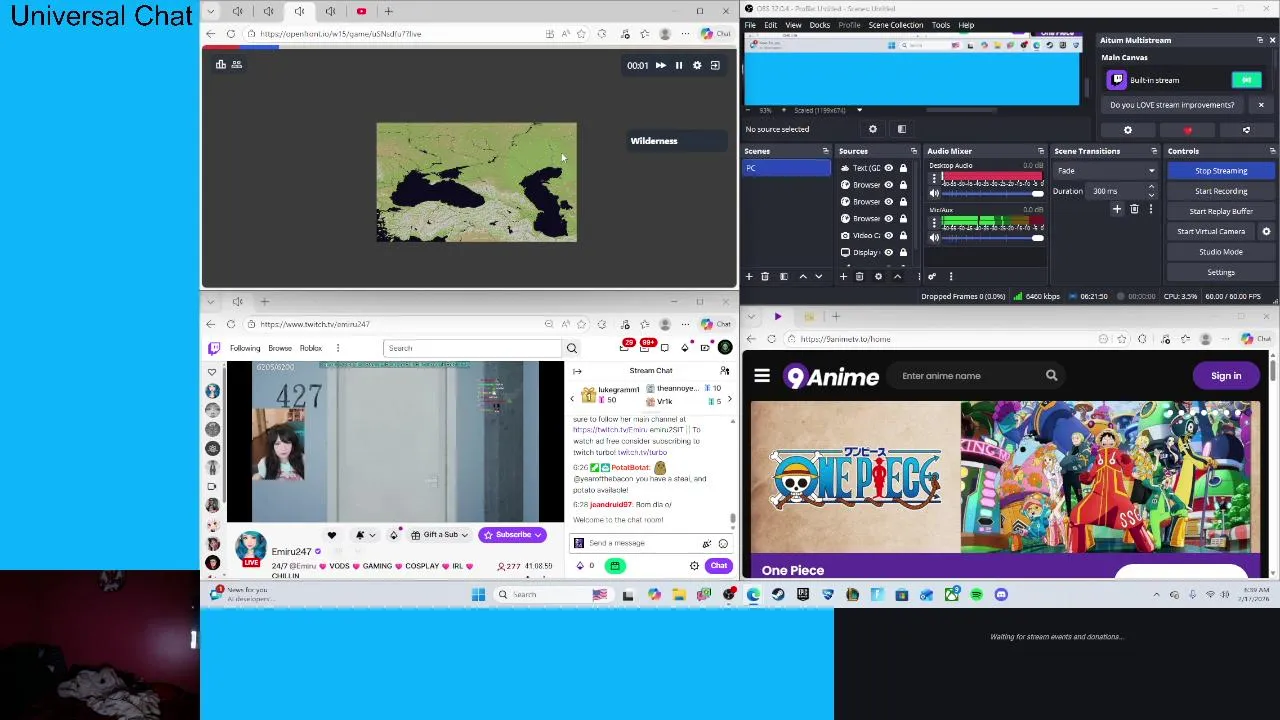Mute Mic/Aux speaker icon
The width and height of the screenshot is (1280, 720).
coord(934,238)
